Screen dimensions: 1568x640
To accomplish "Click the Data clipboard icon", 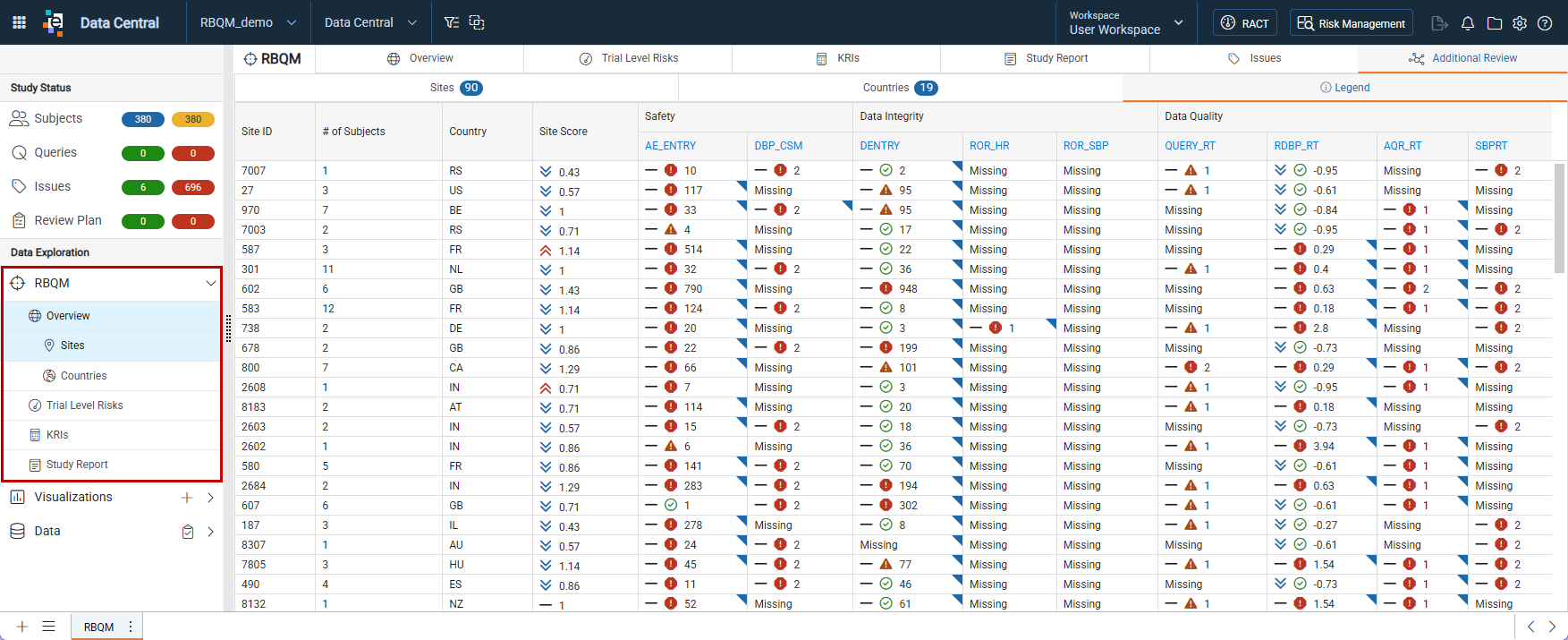I will [x=188, y=532].
